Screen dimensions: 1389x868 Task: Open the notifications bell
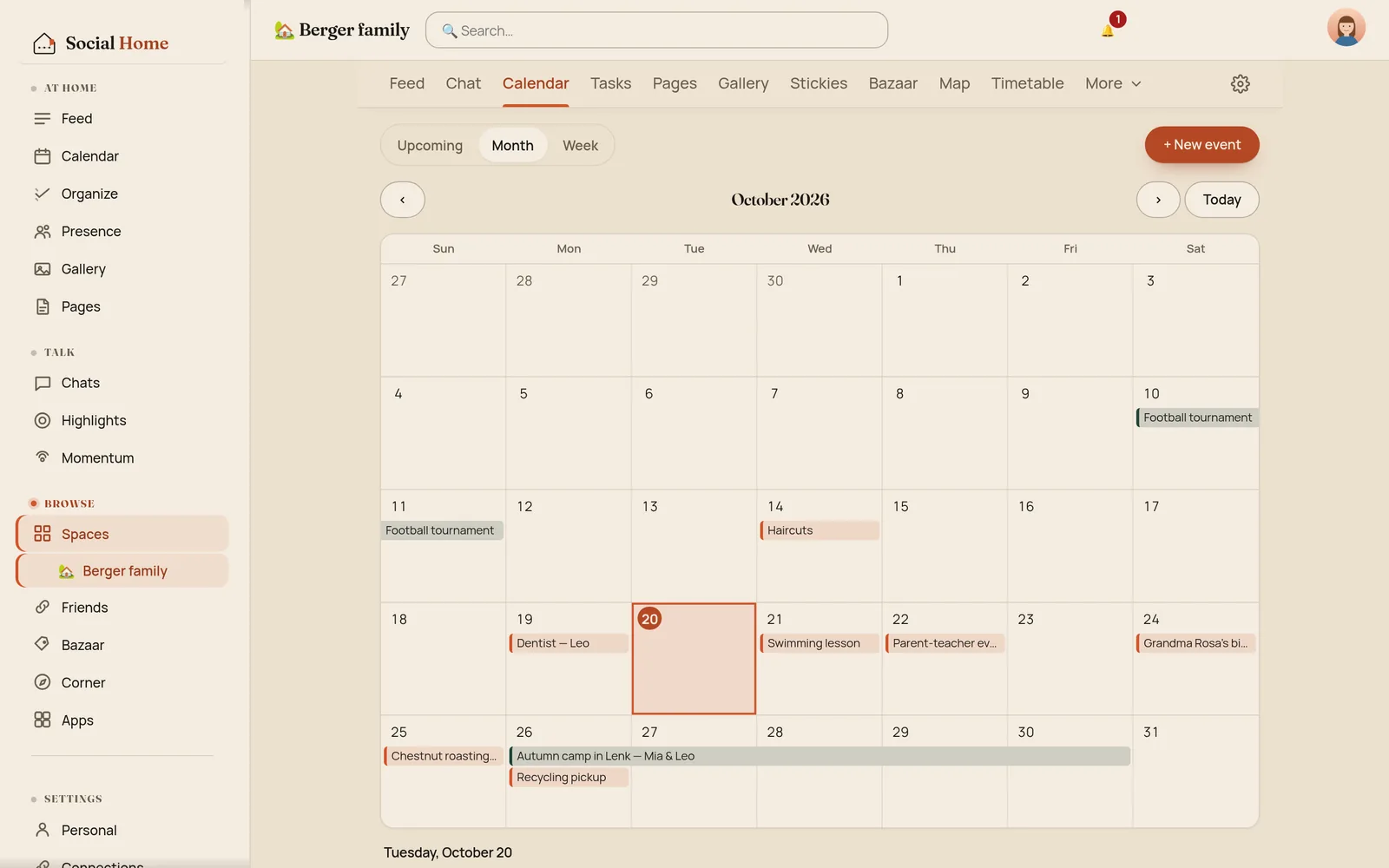(x=1108, y=30)
